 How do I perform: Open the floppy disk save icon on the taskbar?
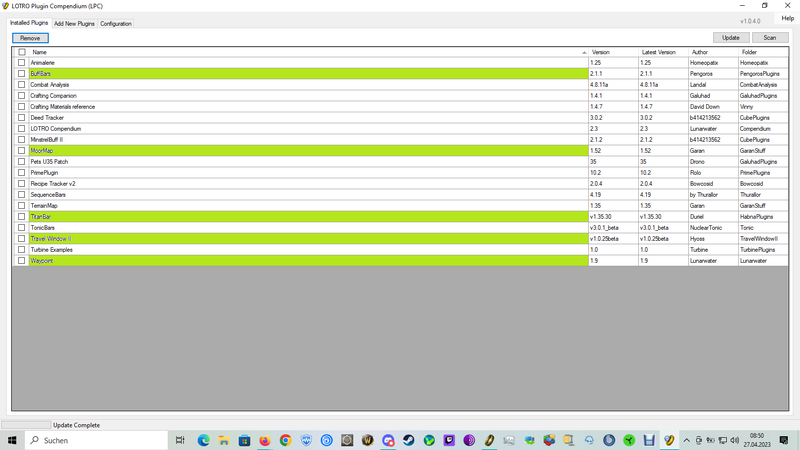point(649,440)
